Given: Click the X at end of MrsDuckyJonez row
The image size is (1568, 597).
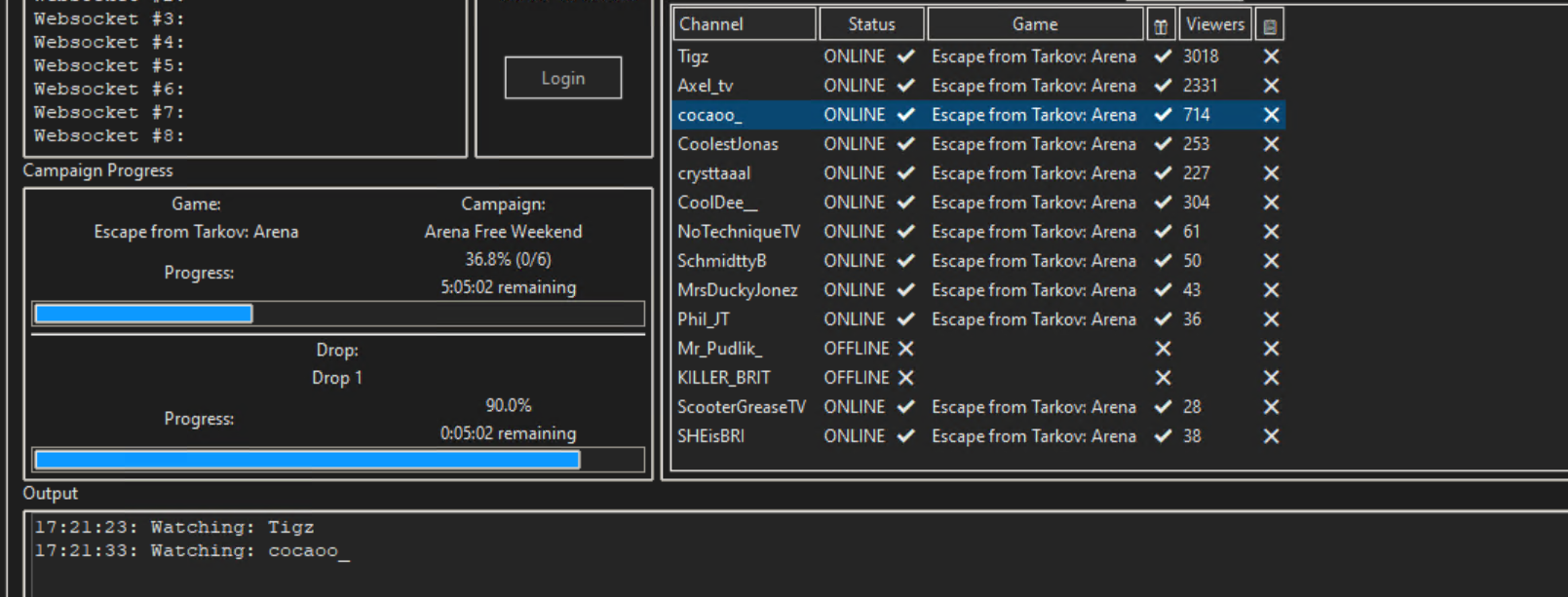Looking at the screenshot, I should pyautogui.click(x=1271, y=290).
